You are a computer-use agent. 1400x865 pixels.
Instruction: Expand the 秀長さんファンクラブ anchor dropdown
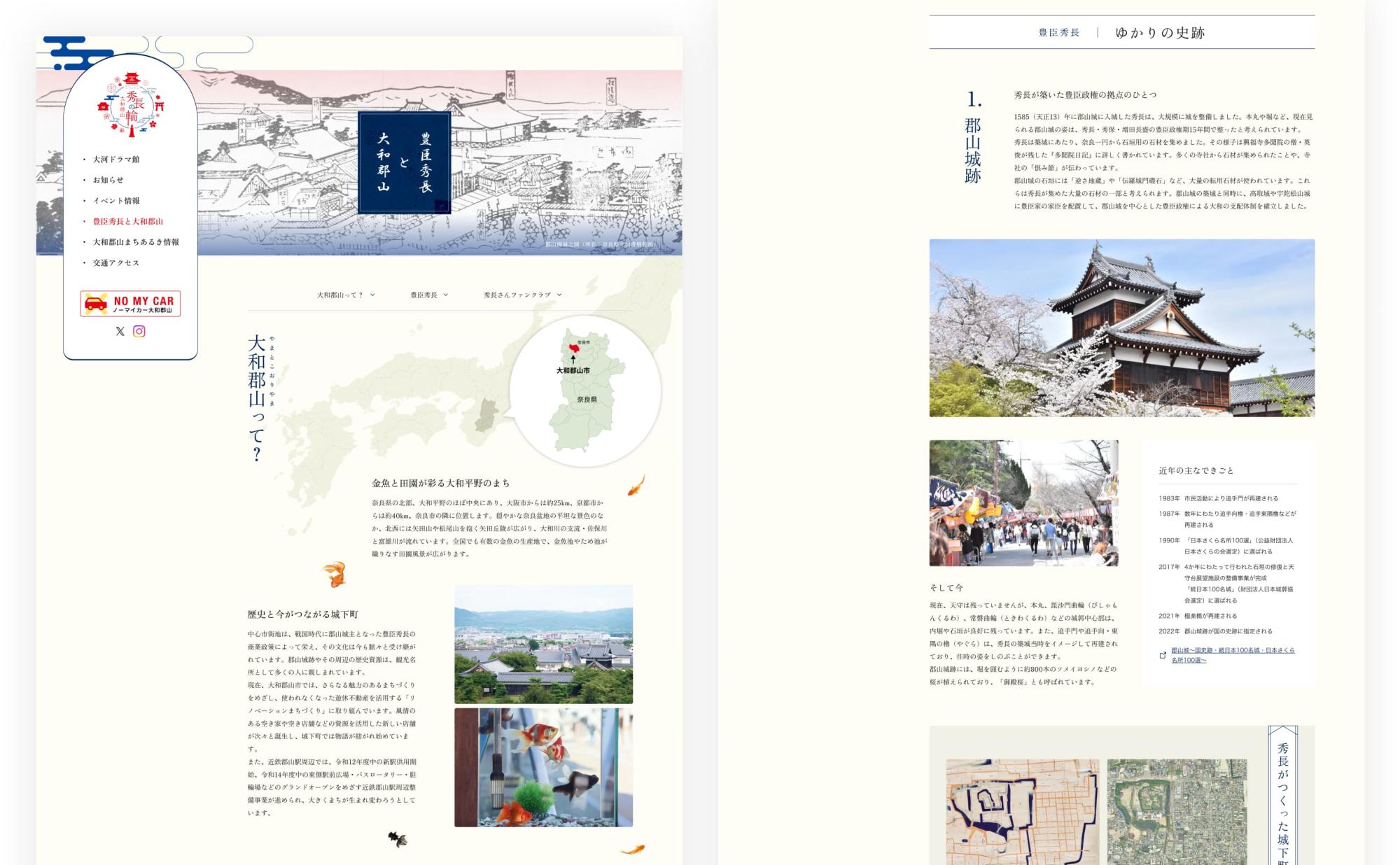coord(522,295)
